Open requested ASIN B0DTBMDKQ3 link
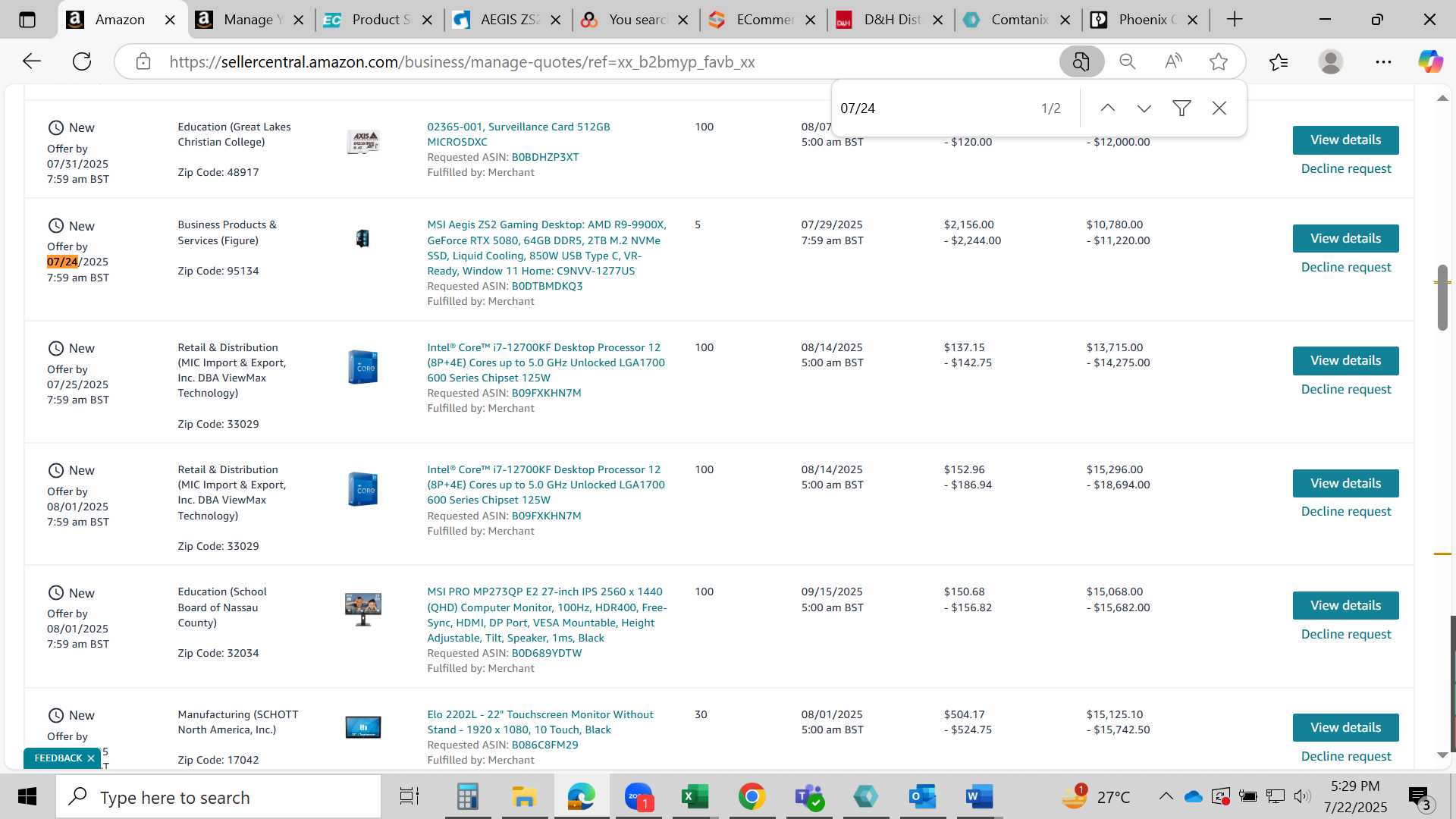This screenshot has height=819, width=1456. (547, 287)
